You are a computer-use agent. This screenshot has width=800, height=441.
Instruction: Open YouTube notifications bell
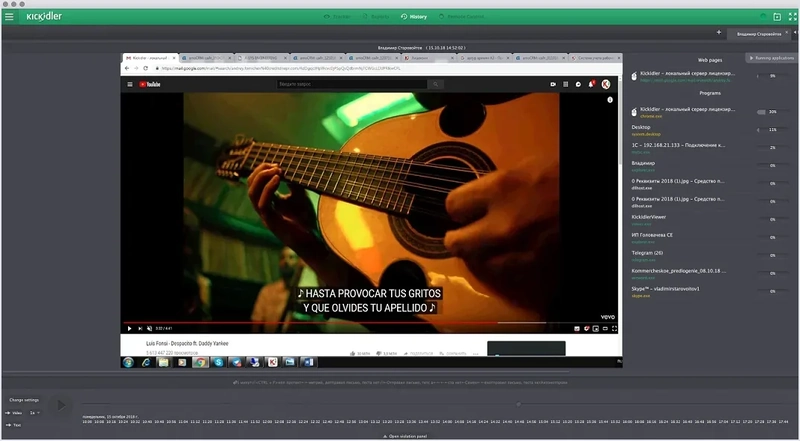pos(591,84)
